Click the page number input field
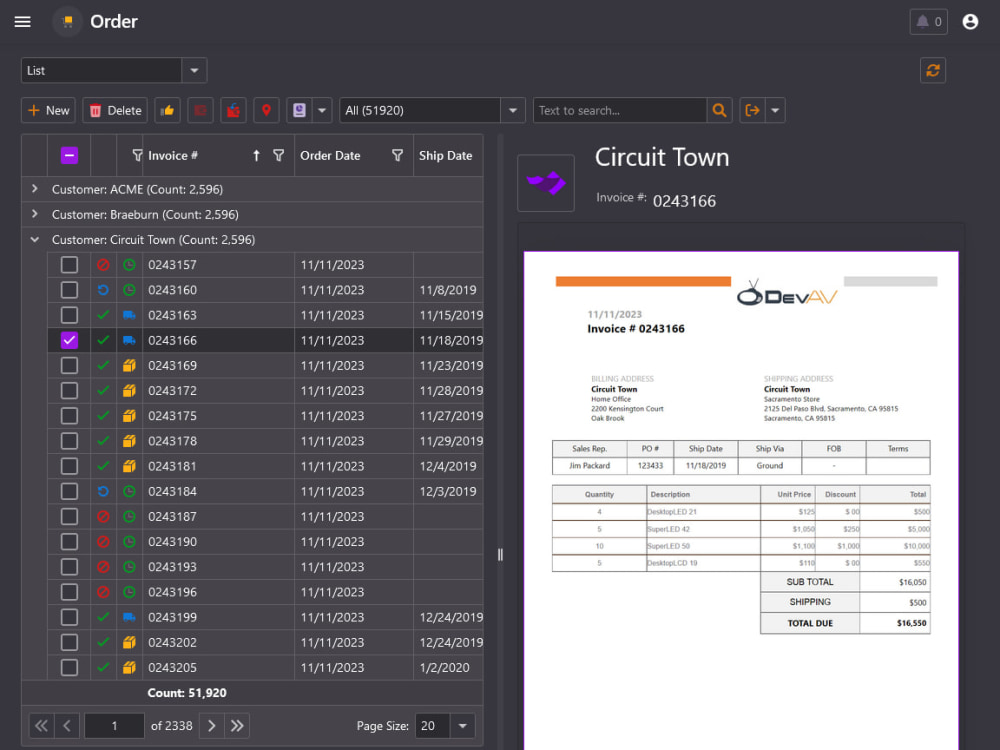Image resolution: width=1000 pixels, height=750 pixels. click(114, 726)
